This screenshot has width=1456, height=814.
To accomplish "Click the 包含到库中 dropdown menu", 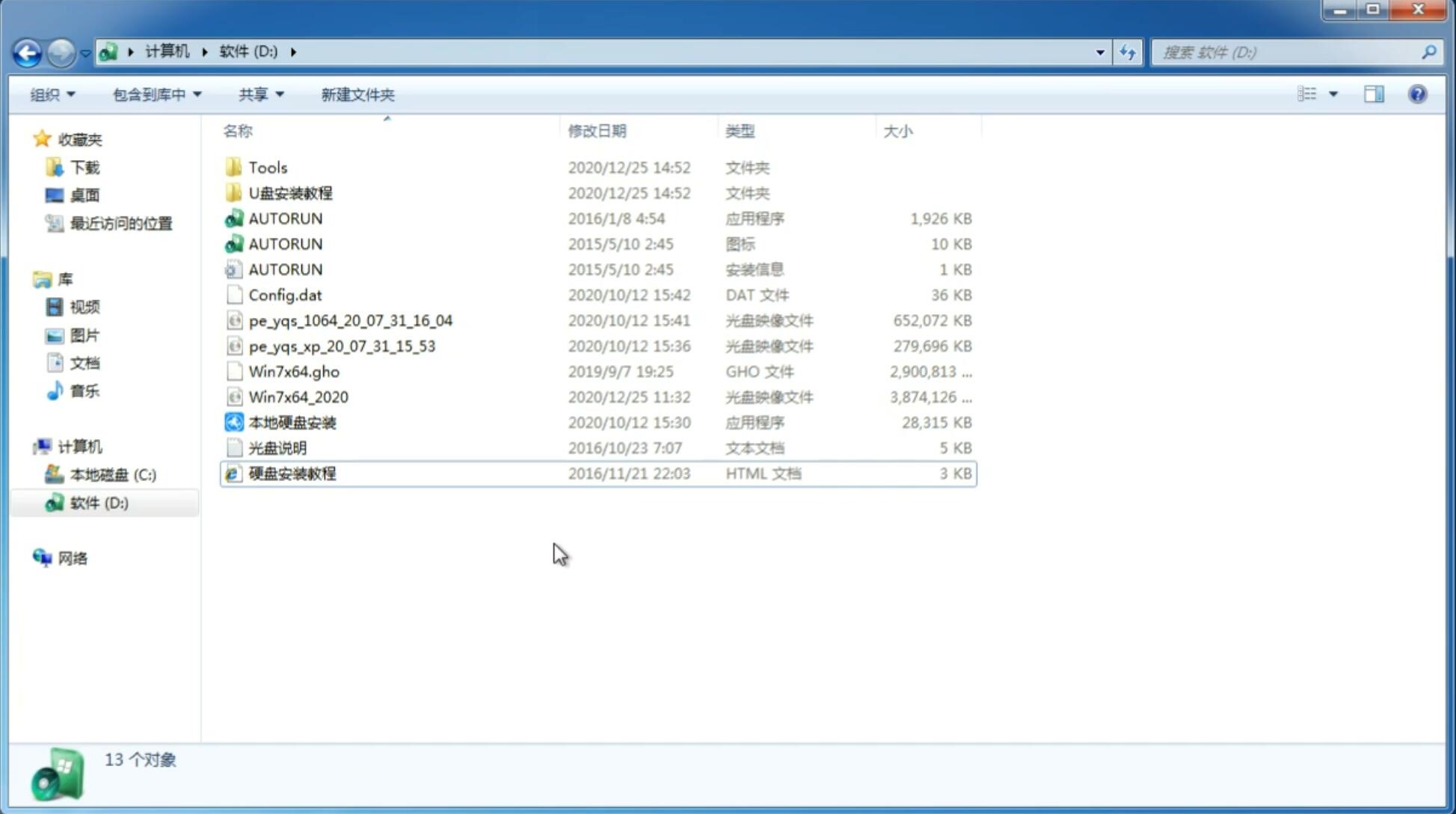I will click(x=155, y=94).
